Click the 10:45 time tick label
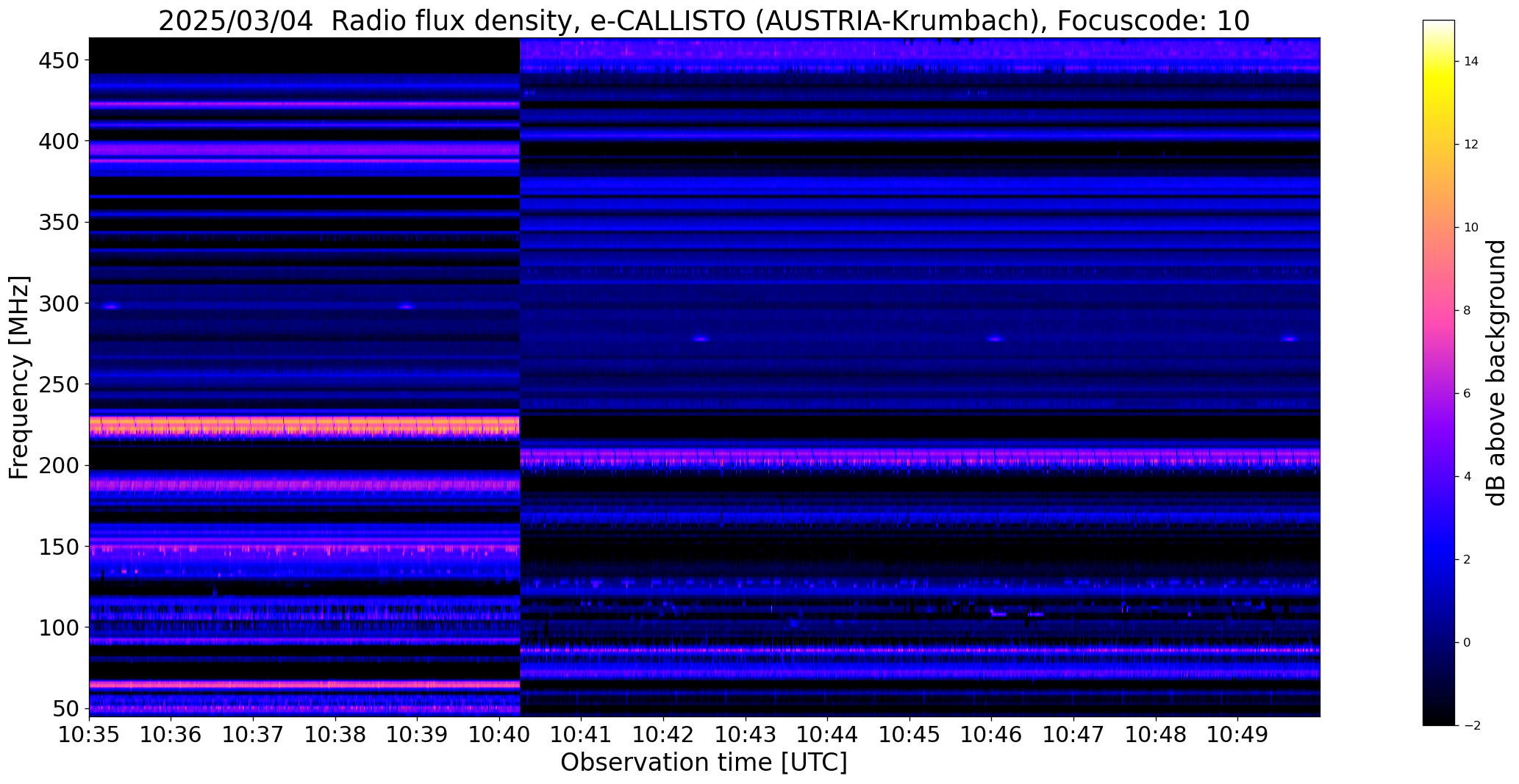The width and height of the screenshot is (1519, 784). click(x=909, y=735)
